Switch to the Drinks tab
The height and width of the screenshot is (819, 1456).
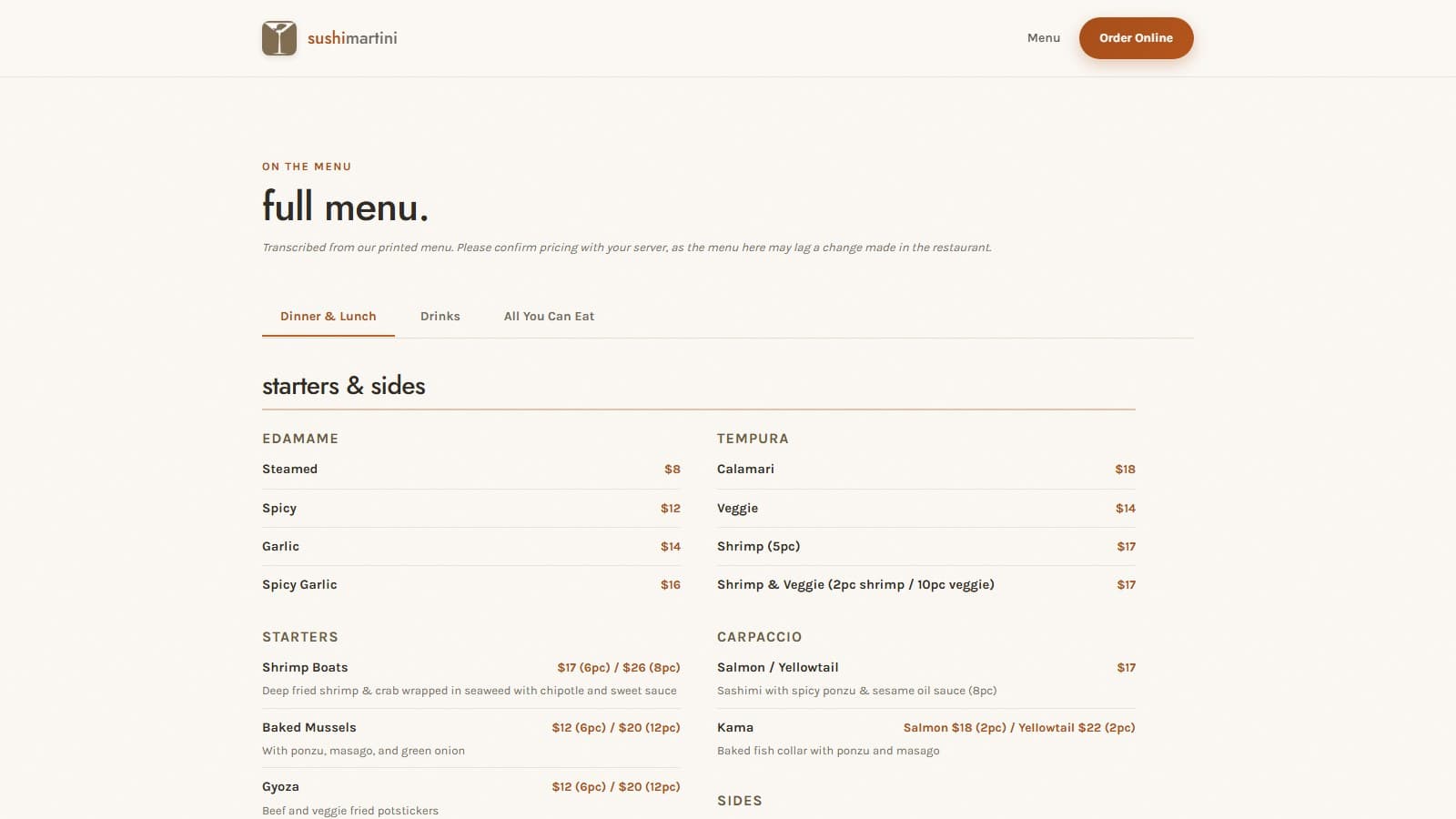click(440, 317)
